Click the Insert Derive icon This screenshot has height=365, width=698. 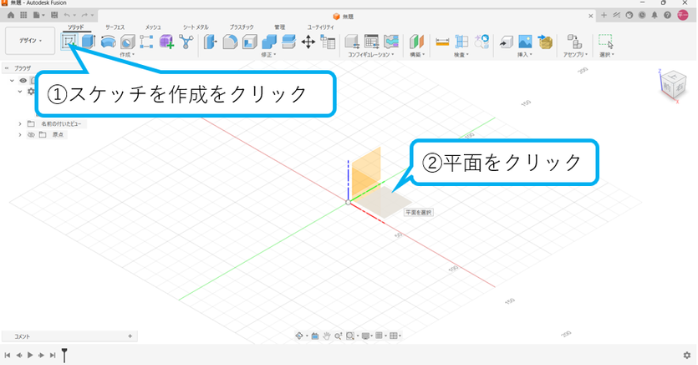[x=506, y=42]
